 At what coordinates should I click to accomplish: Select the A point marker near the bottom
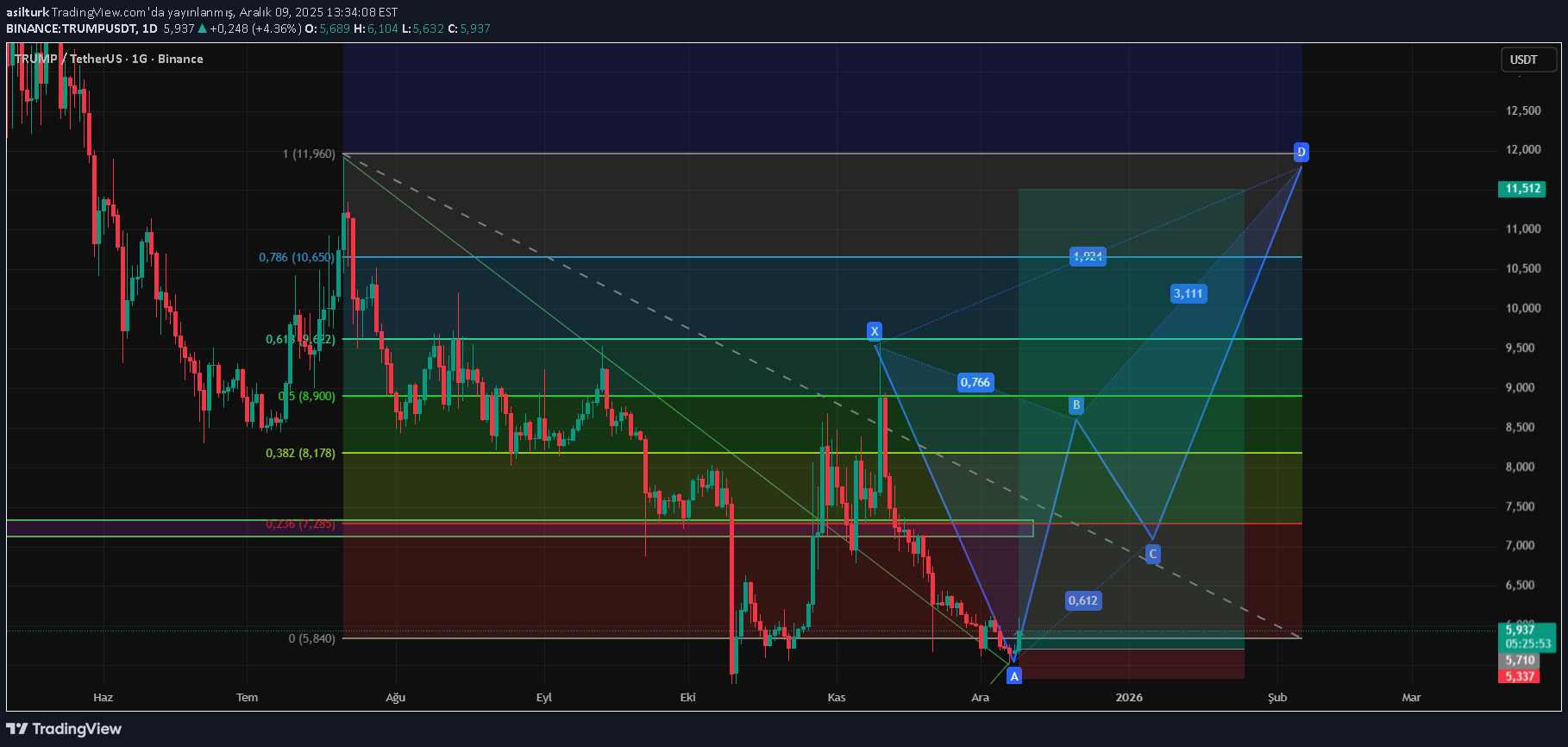pos(1014,676)
